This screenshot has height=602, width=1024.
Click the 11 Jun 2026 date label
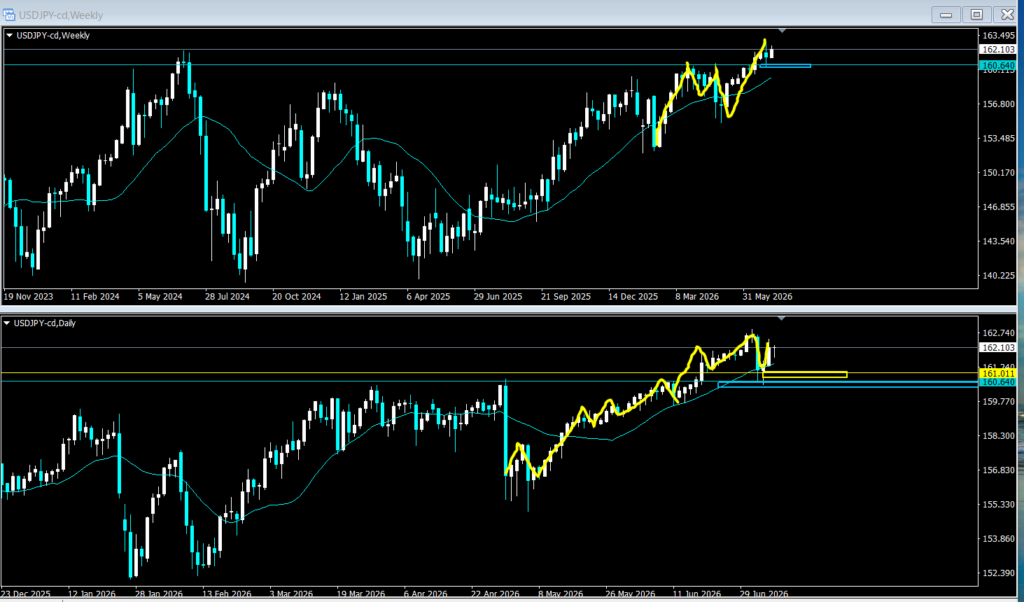coord(698,594)
